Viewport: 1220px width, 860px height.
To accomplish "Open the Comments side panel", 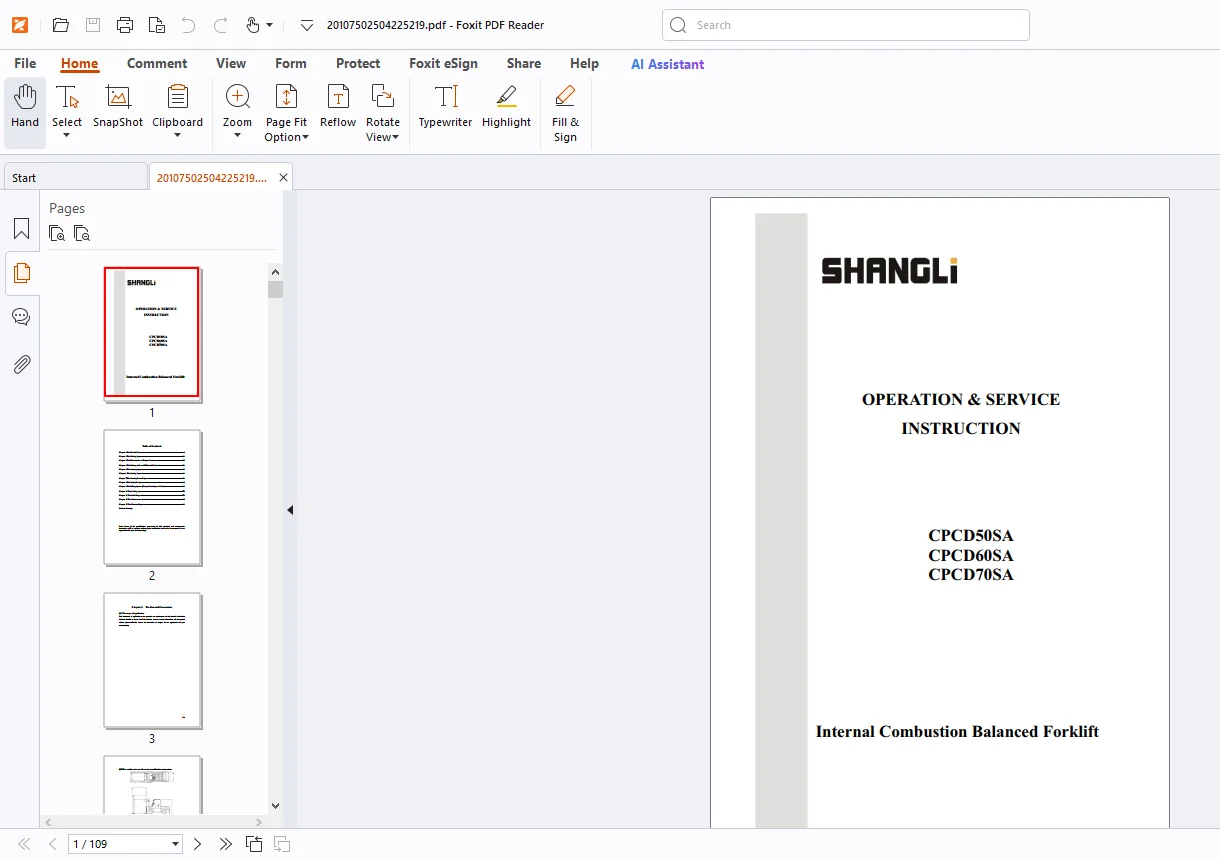I will click(21, 317).
